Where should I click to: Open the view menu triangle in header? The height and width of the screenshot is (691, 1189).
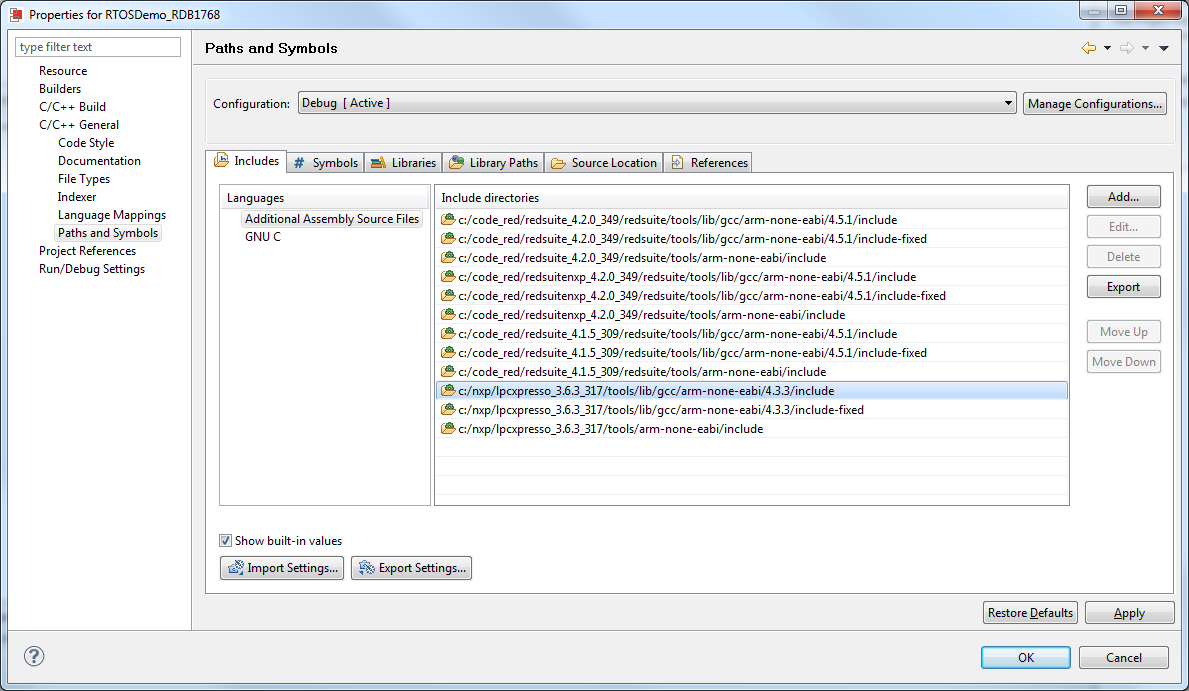click(1164, 48)
